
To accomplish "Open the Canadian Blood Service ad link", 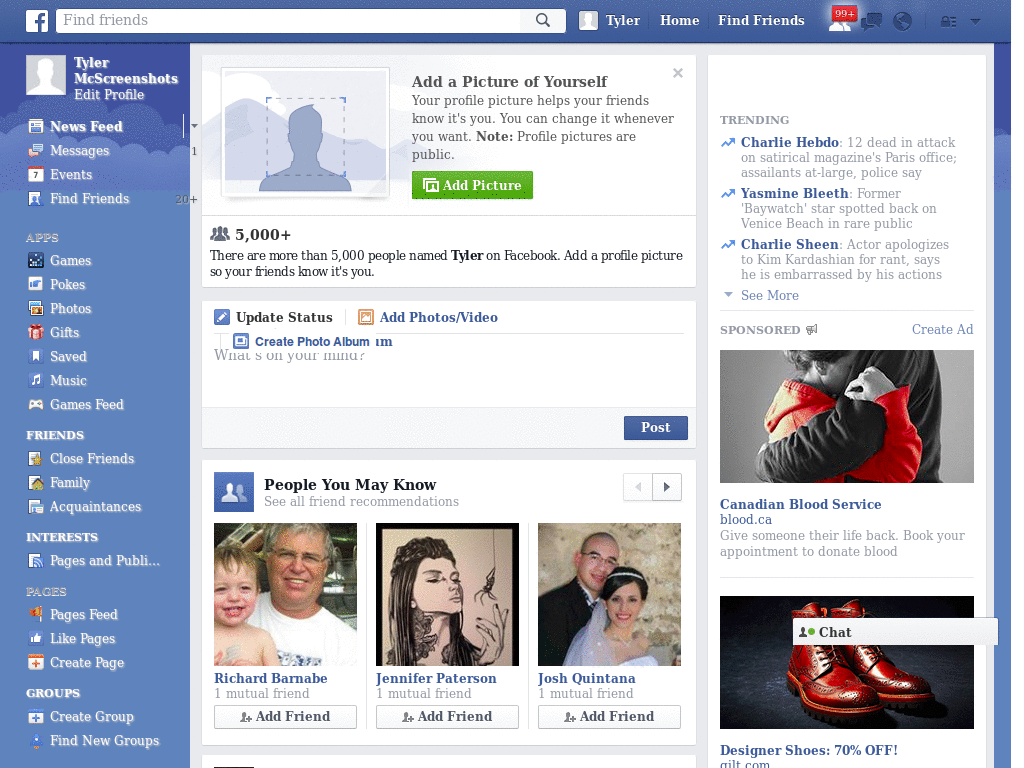I will [801, 504].
